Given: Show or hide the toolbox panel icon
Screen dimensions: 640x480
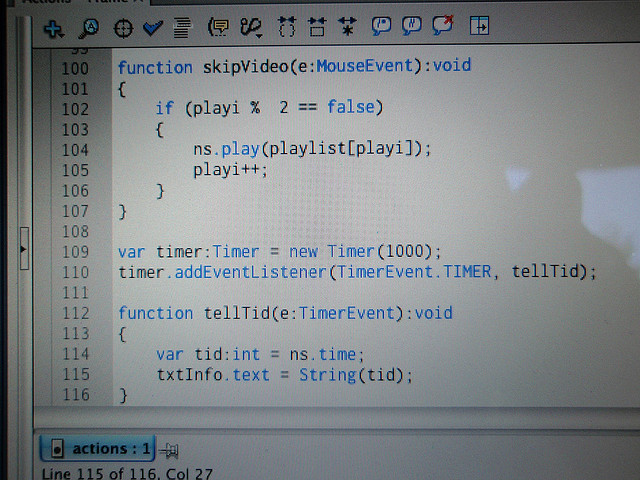Looking at the screenshot, I should (x=479, y=25).
